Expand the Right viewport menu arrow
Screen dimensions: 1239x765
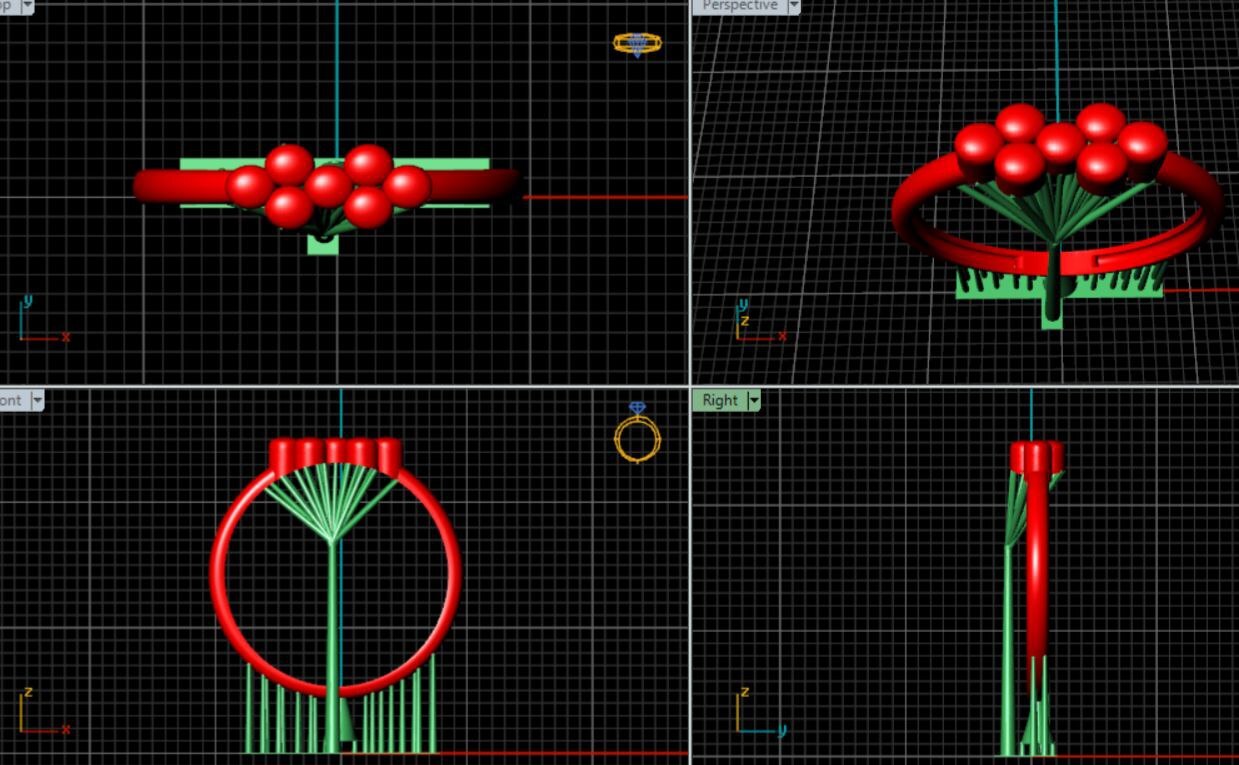coord(754,401)
